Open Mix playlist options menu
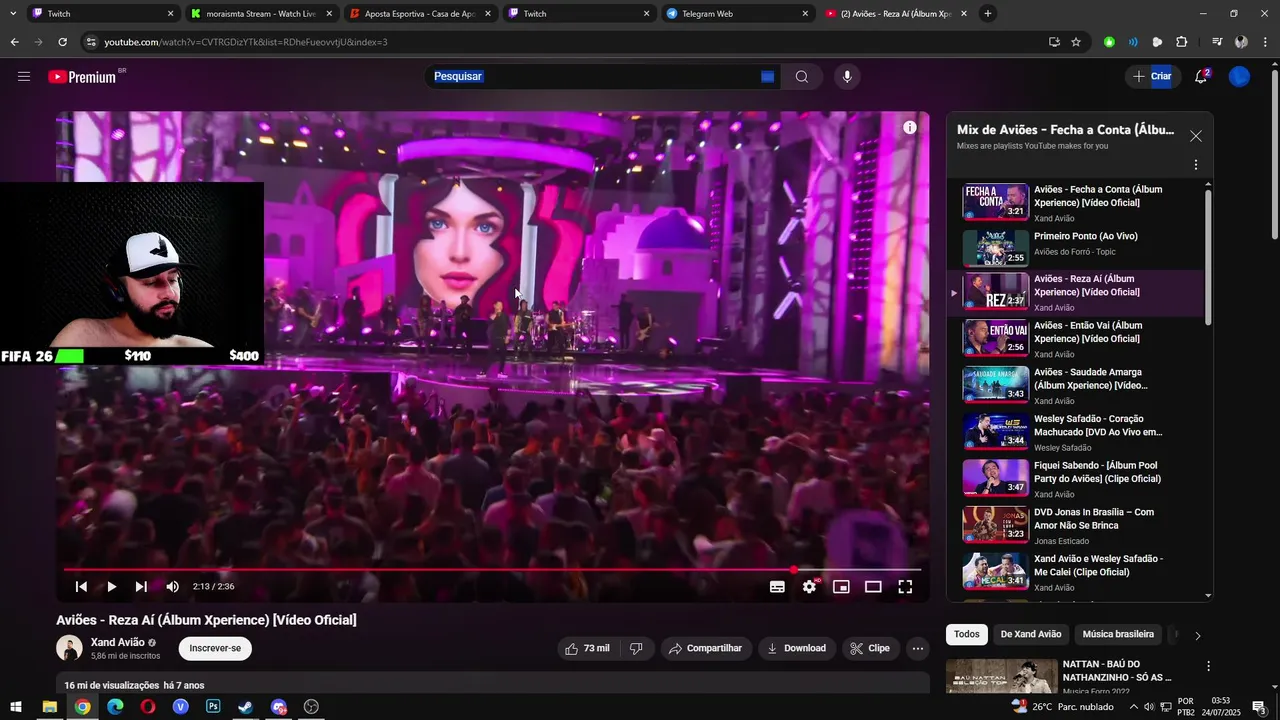Image resolution: width=1280 pixels, height=720 pixels. tap(1195, 165)
